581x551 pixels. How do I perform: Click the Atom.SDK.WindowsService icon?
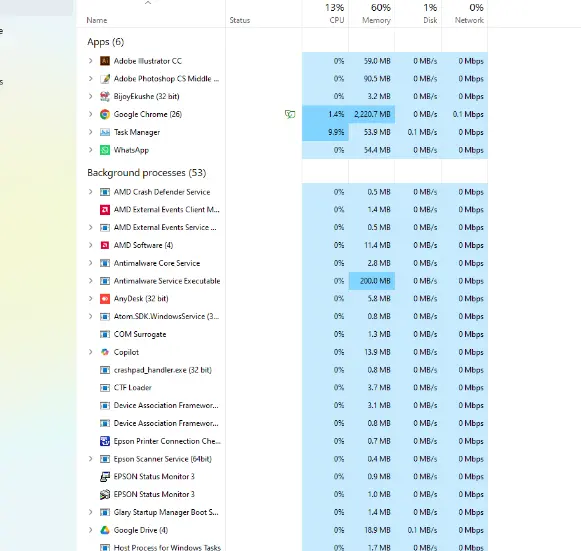pyautogui.click(x=105, y=316)
